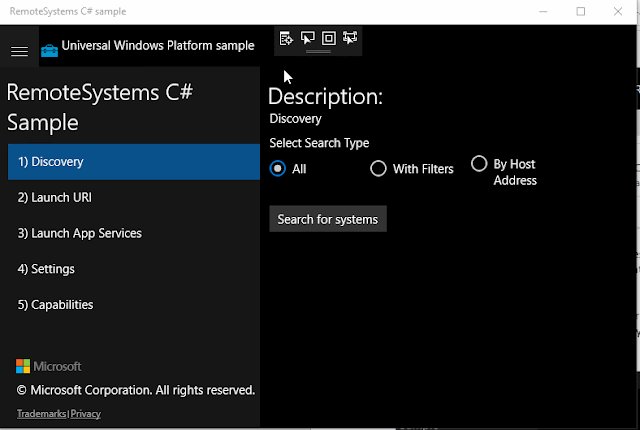Click the Microsoft logo
This screenshot has height=430, width=640.
49,366
